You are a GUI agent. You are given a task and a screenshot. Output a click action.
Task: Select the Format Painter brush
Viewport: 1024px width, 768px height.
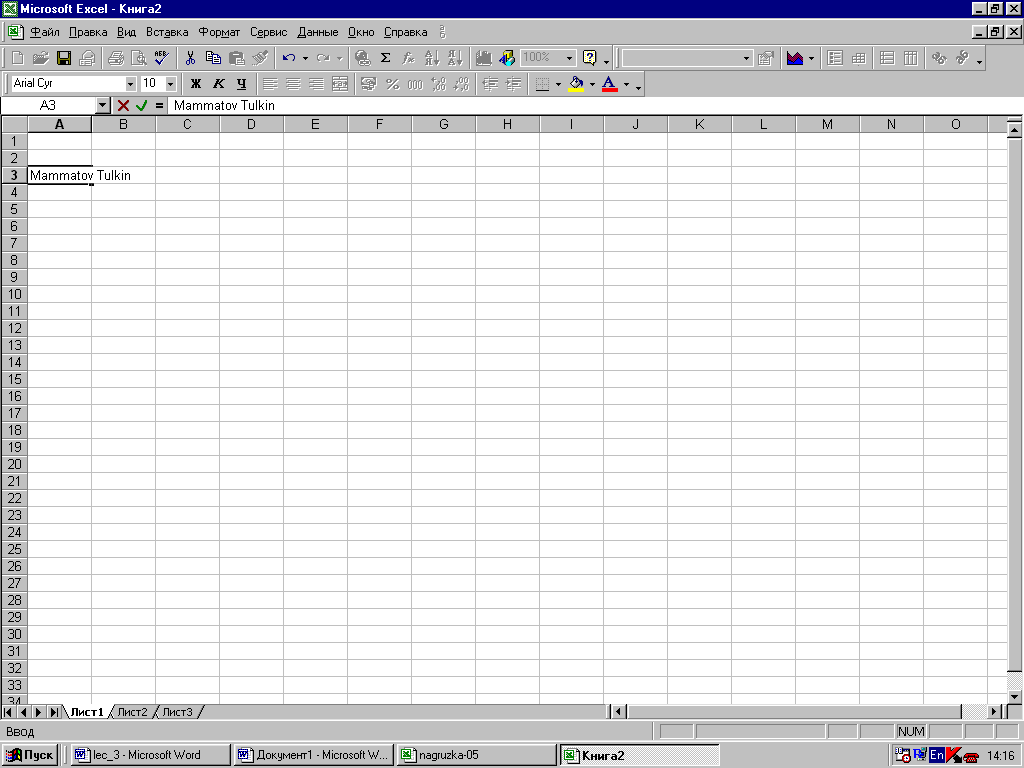[260, 58]
